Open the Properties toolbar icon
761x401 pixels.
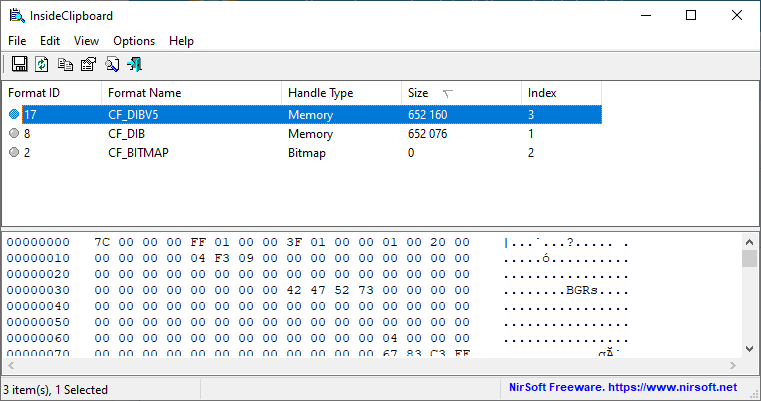pos(88,65)
